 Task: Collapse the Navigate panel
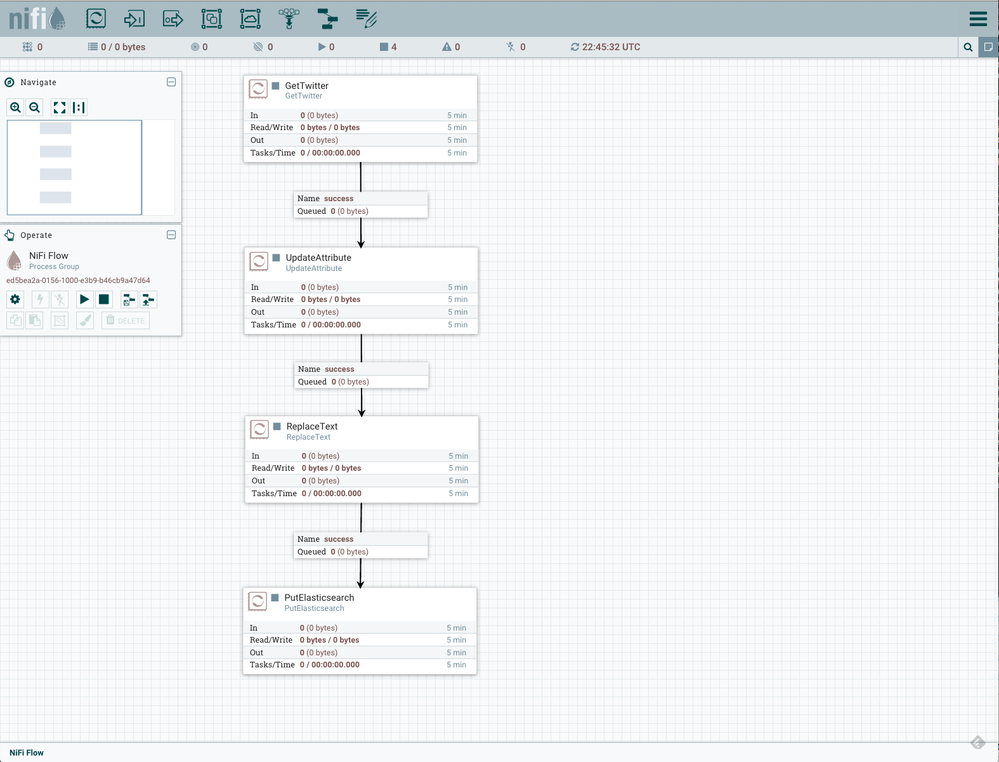click(x=171, y=82)
